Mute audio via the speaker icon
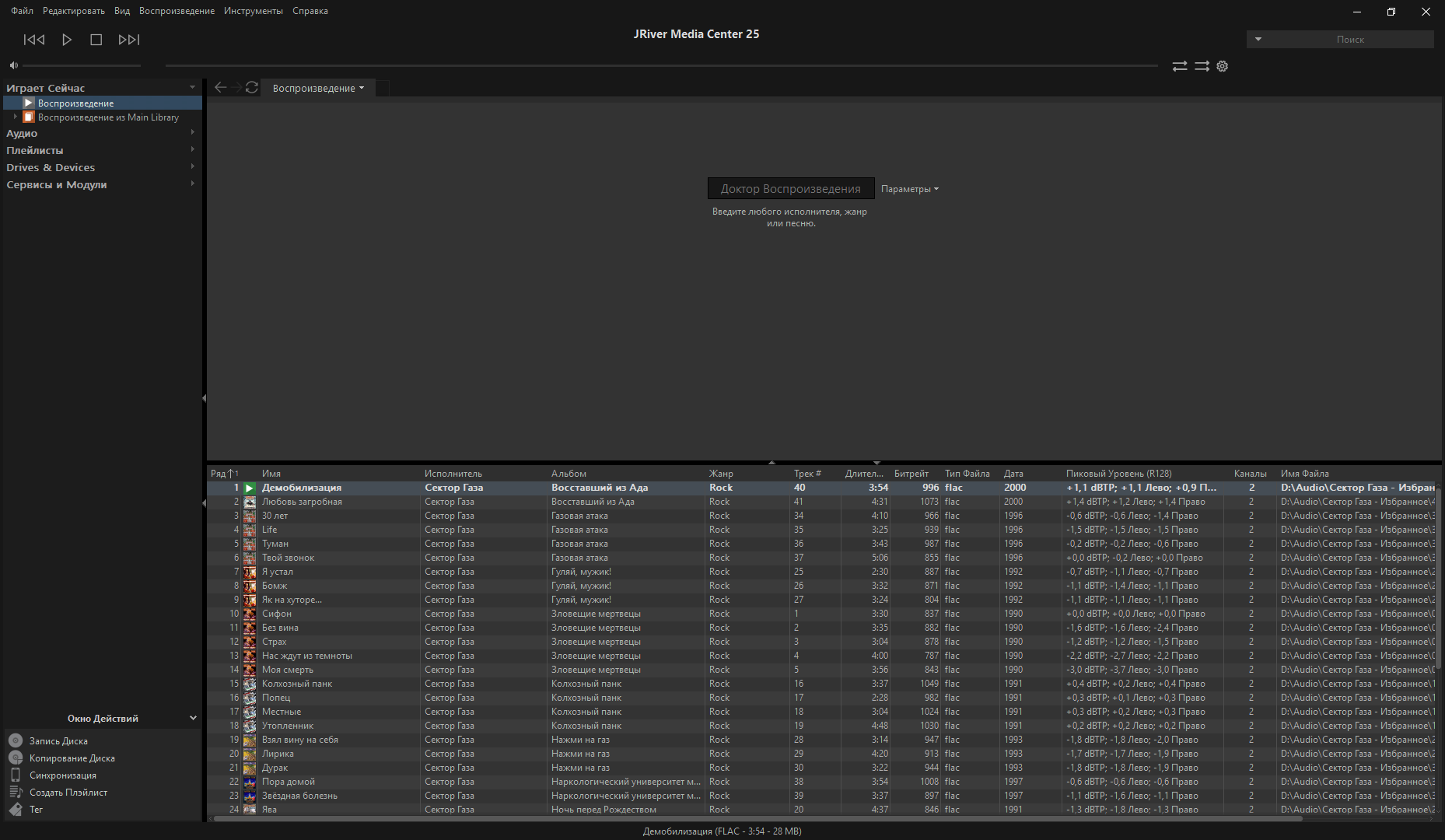This screenshot has width=1445, height=840. (13, 65)
